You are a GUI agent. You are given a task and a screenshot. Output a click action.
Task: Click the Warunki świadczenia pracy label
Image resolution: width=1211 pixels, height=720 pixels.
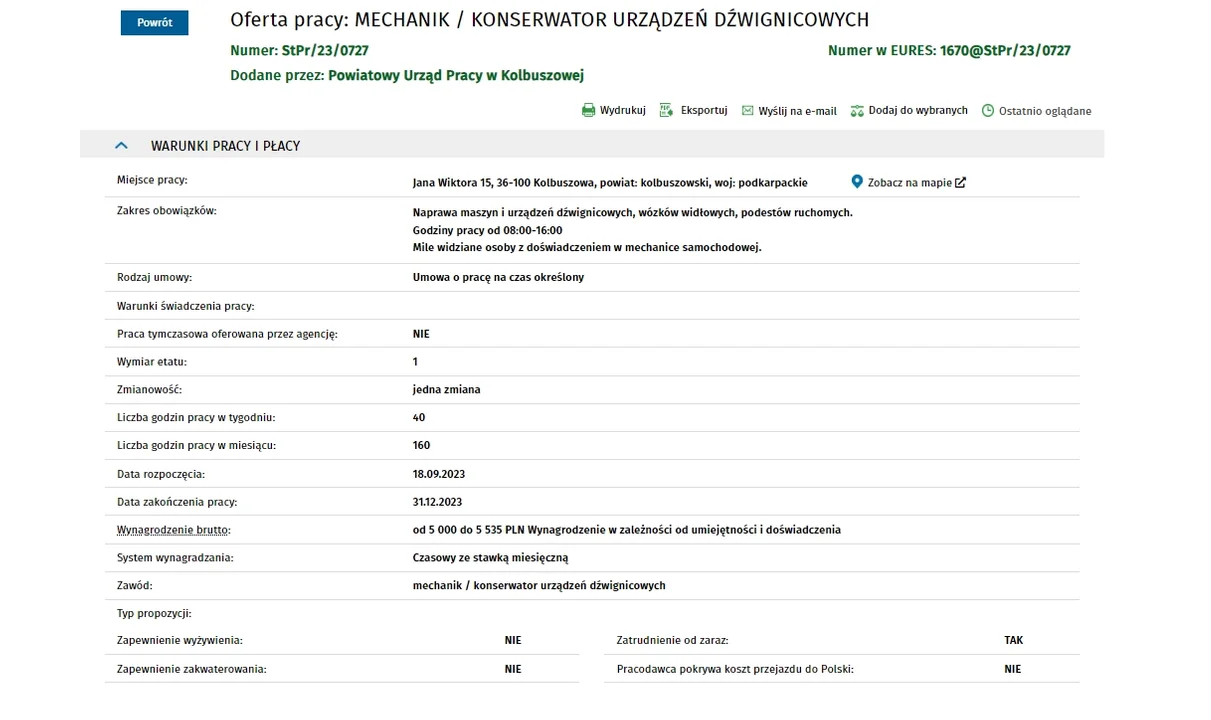click(x=185, y=306)
